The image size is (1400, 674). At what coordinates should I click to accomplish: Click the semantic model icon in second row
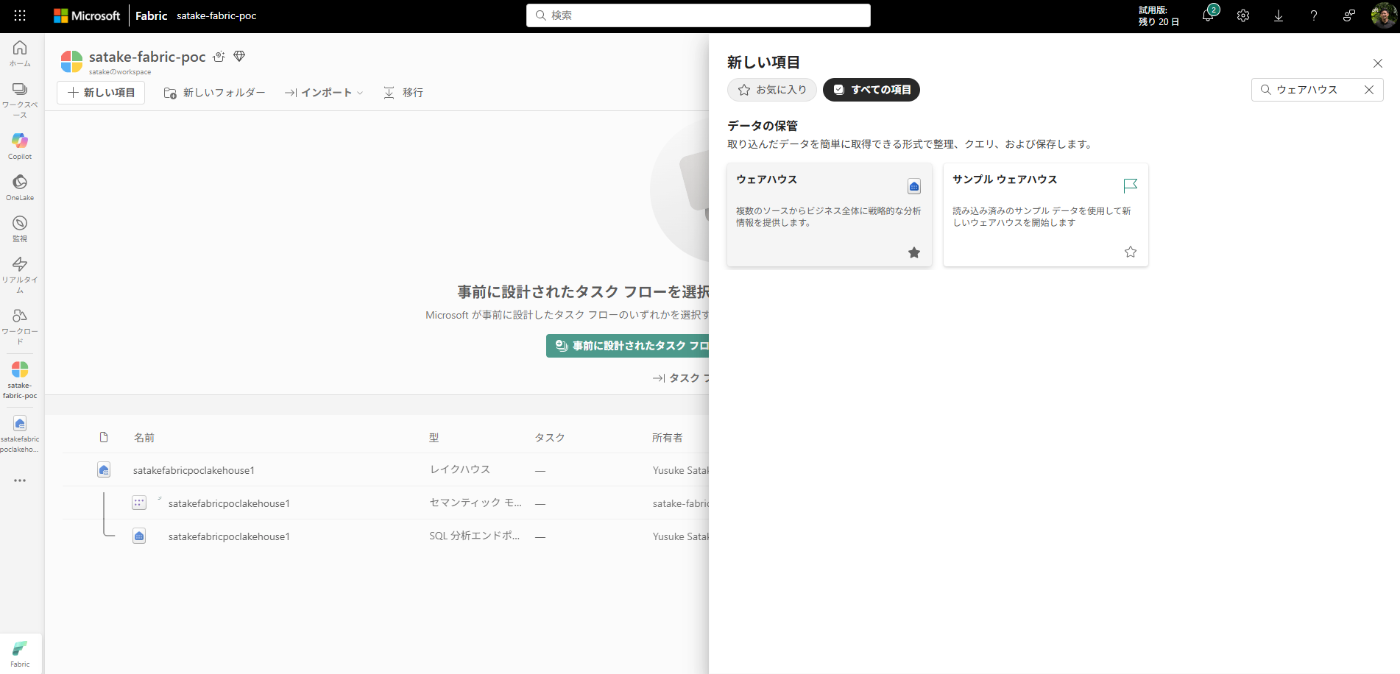click(139, 503)
